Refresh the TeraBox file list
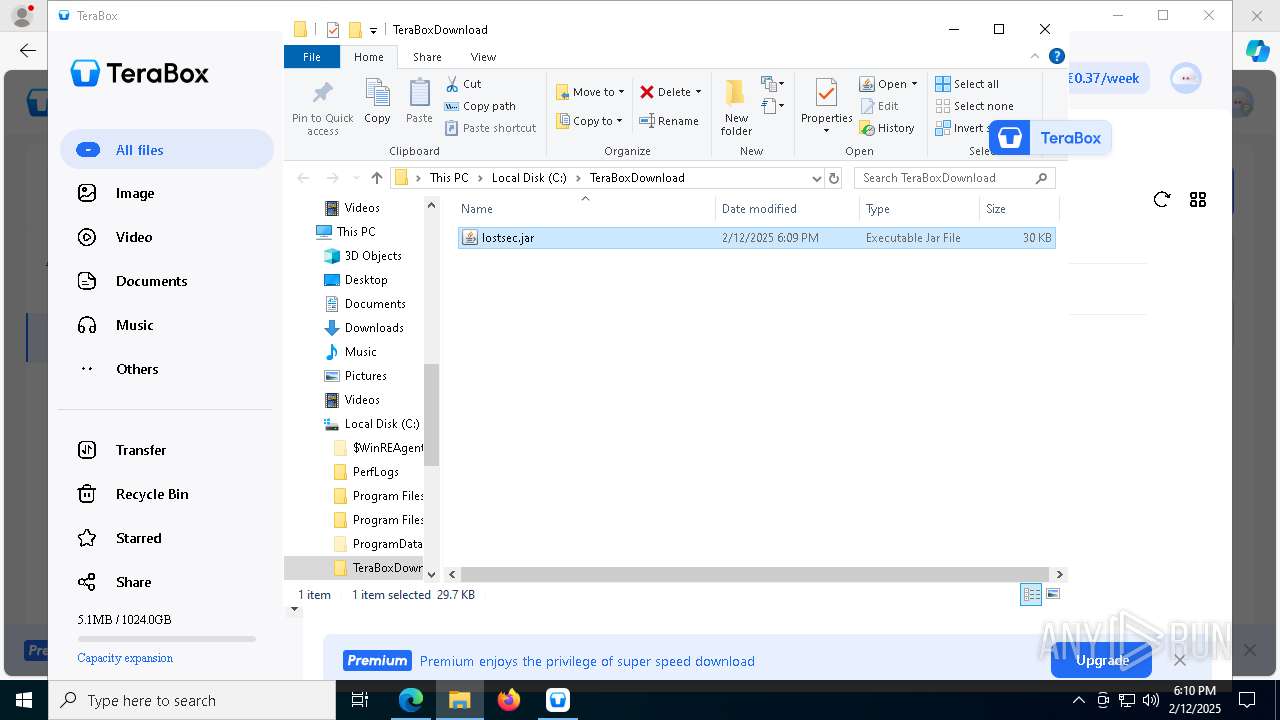The width and height of the screenshot is (1280, 720). [1162, 200]
